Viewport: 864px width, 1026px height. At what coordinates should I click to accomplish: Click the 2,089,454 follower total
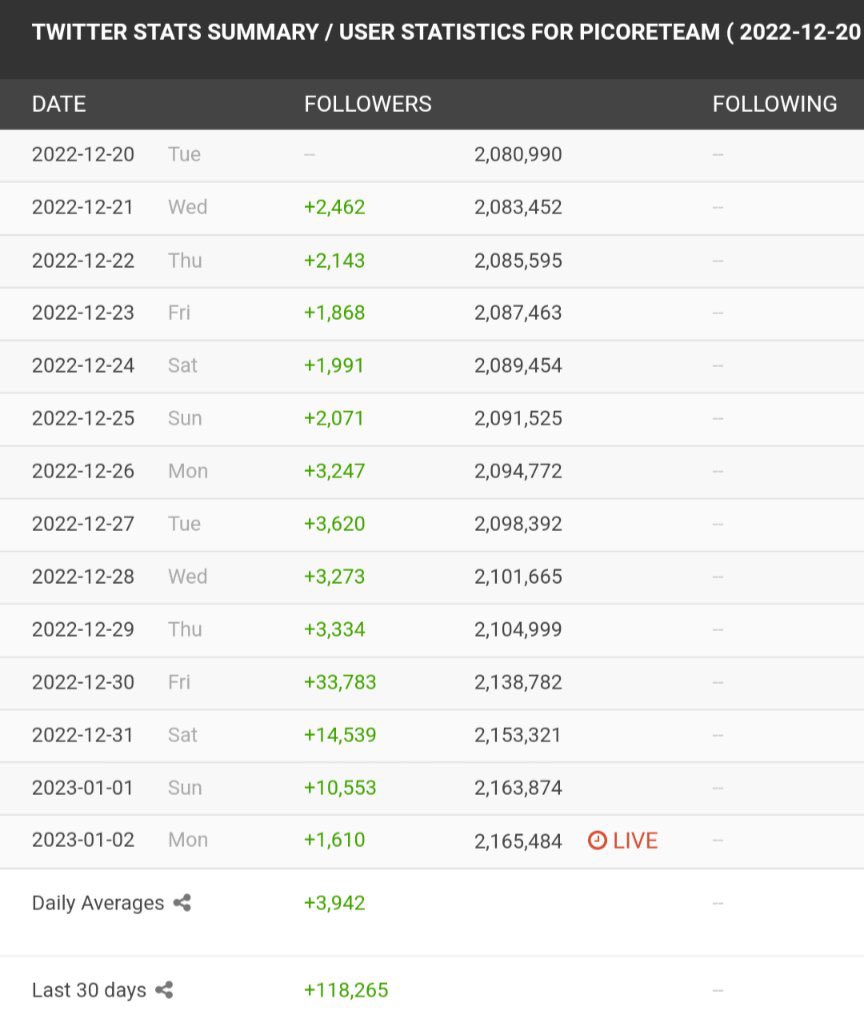[x=518, y=365]
